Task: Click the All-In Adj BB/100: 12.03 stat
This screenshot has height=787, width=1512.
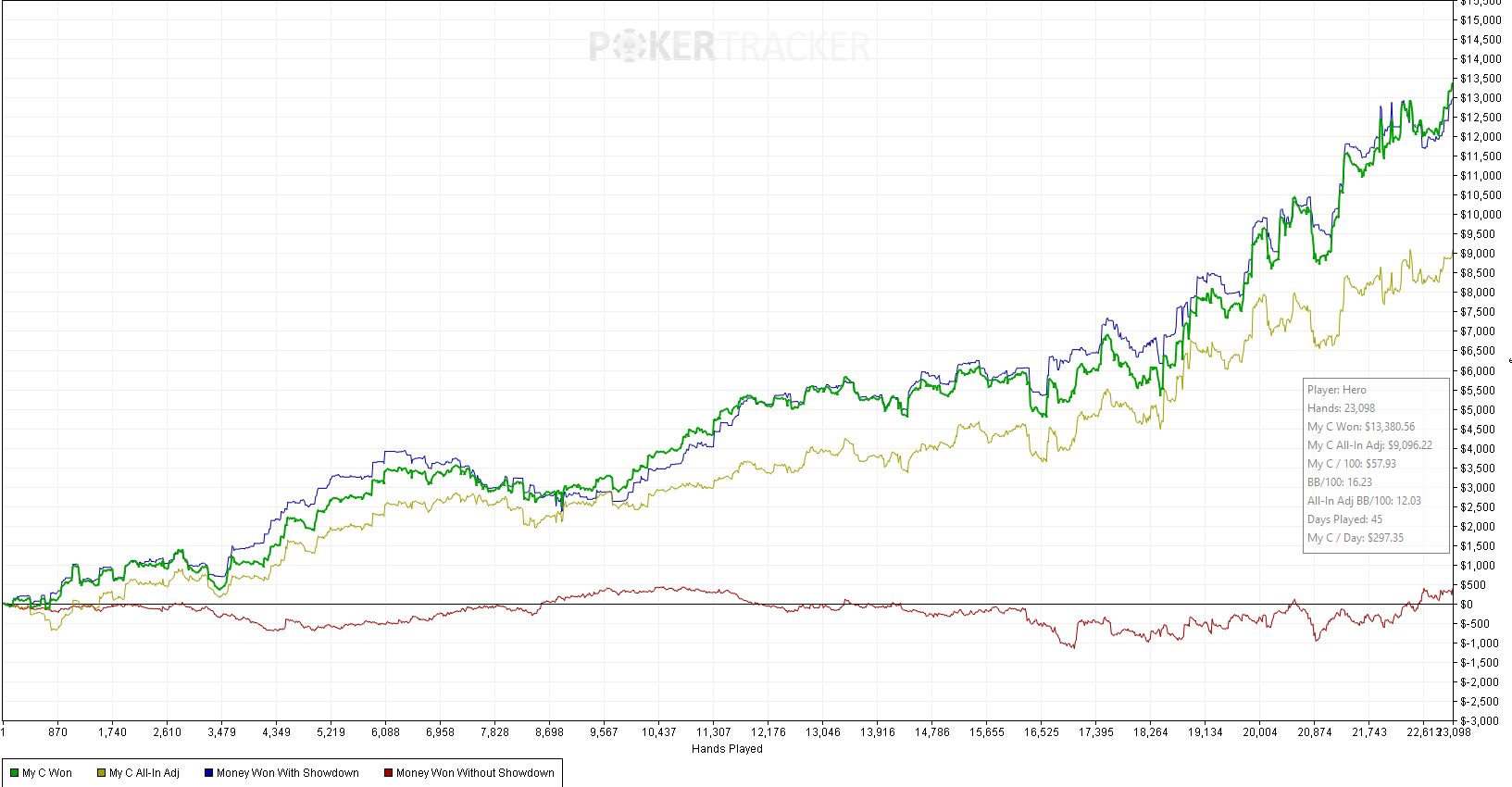Action: point(1363,501)
